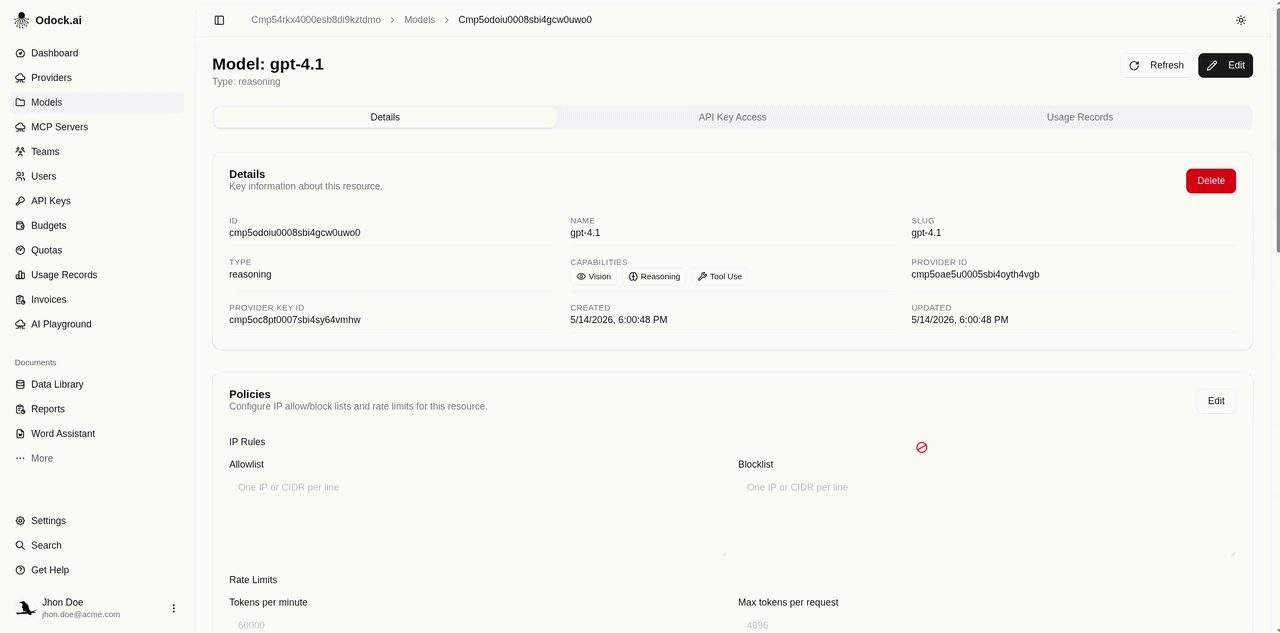Image resolution: width=1280 pixels, height=633 pixels.
Task: Click provider key ID cmp5oc8pt0007sbi4sy64vmhw
Action: 295,320
